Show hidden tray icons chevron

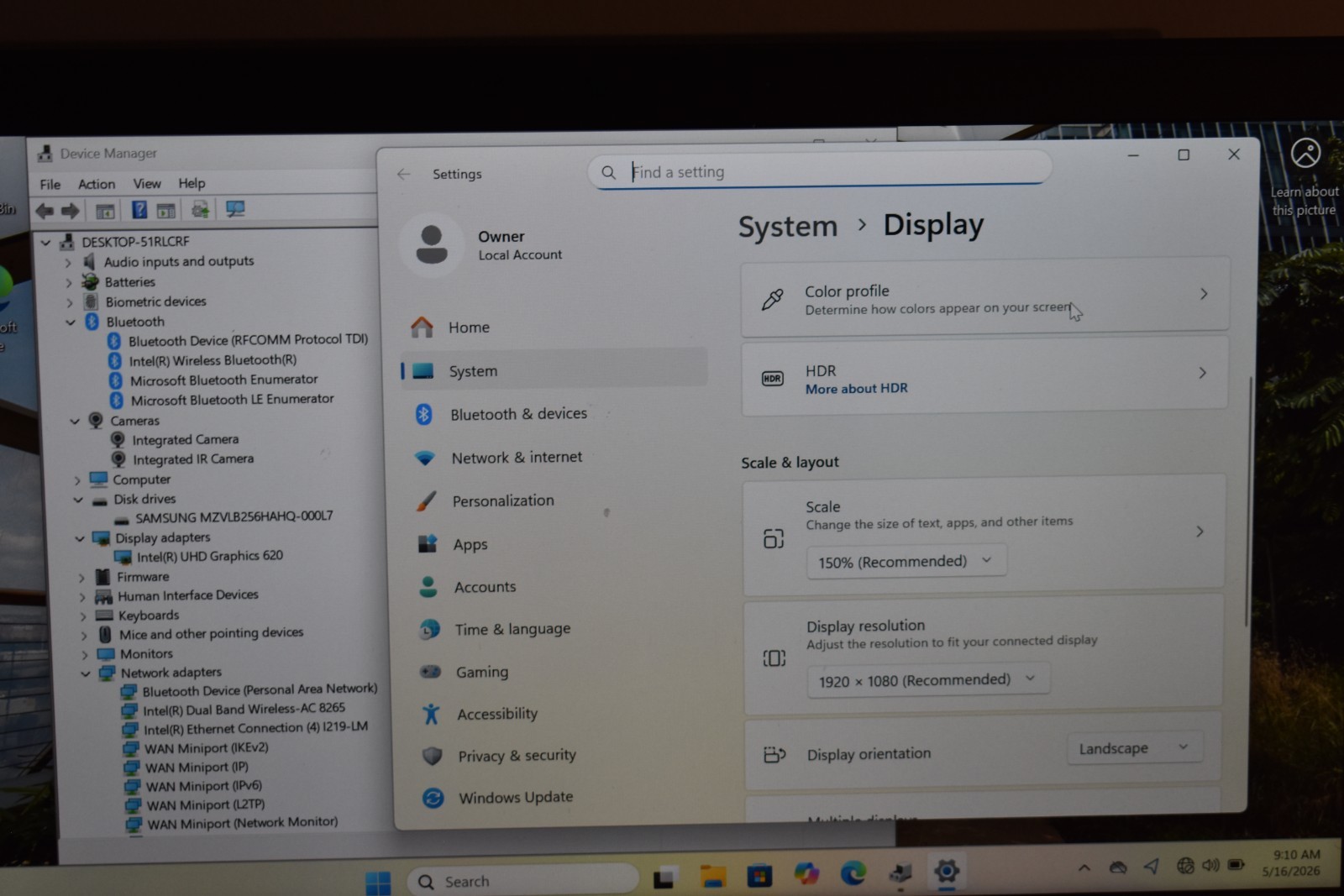coord(1084,868)
